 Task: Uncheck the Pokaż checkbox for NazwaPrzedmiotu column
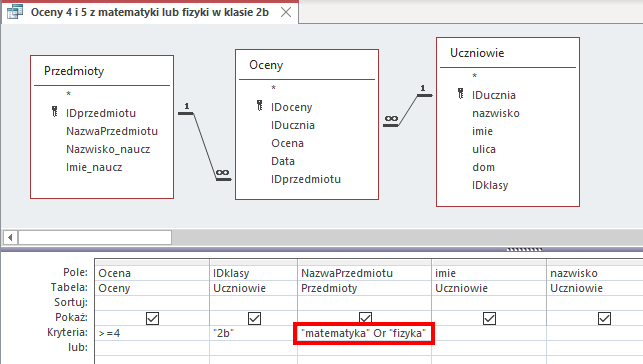(x=365, y=318)
